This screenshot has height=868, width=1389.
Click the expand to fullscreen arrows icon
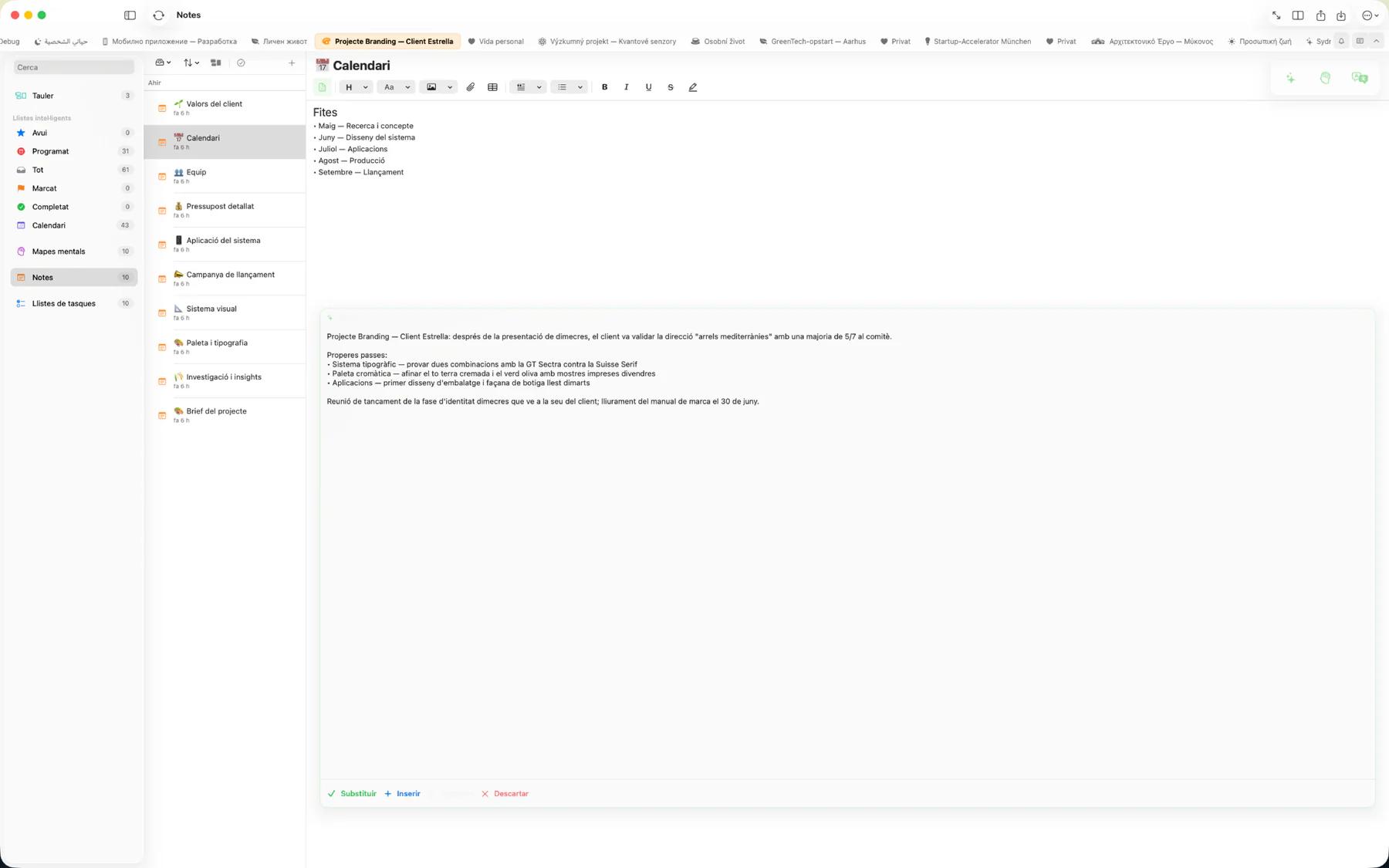(1276, 15)
